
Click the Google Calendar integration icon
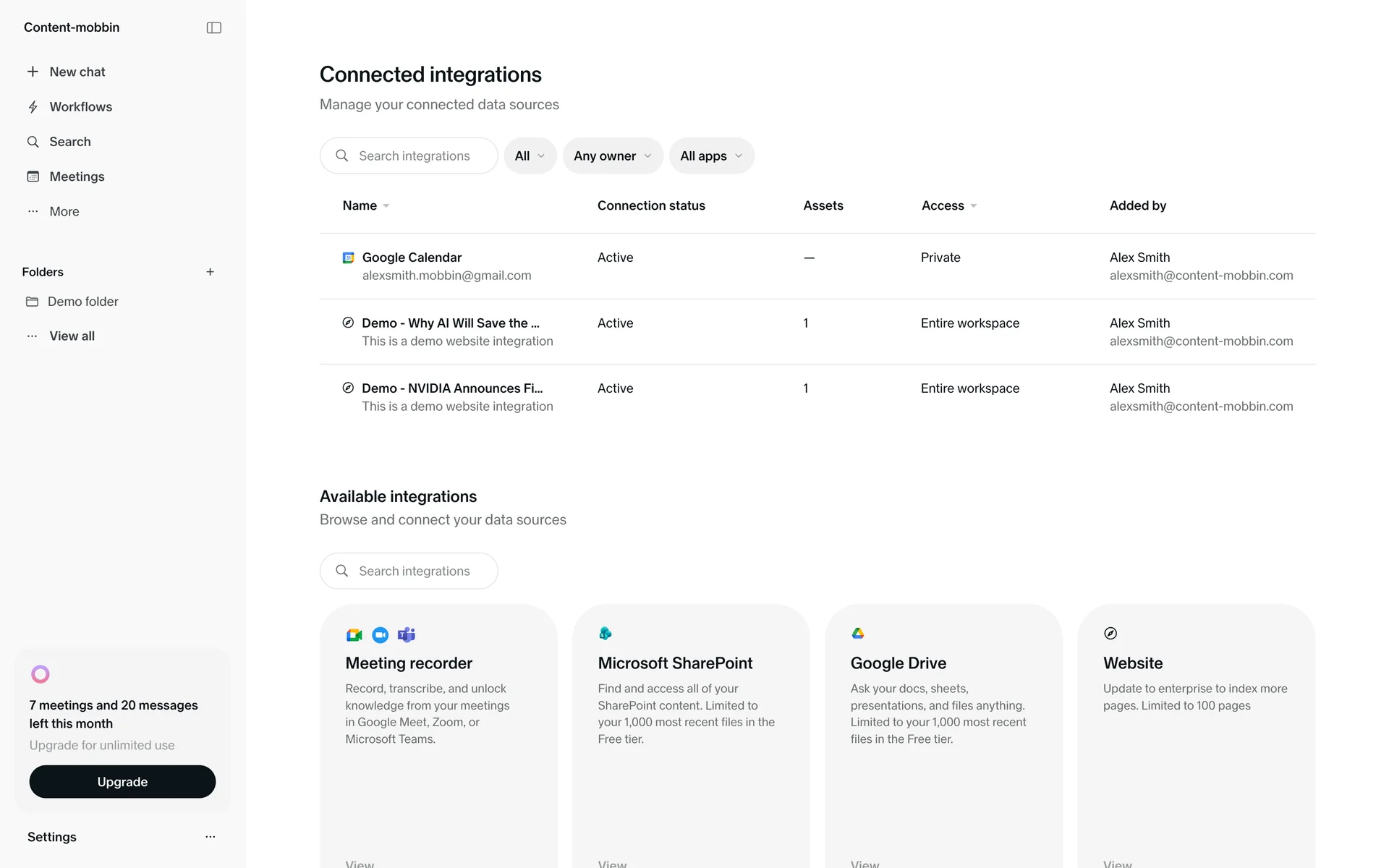click(x=348, y=258)
